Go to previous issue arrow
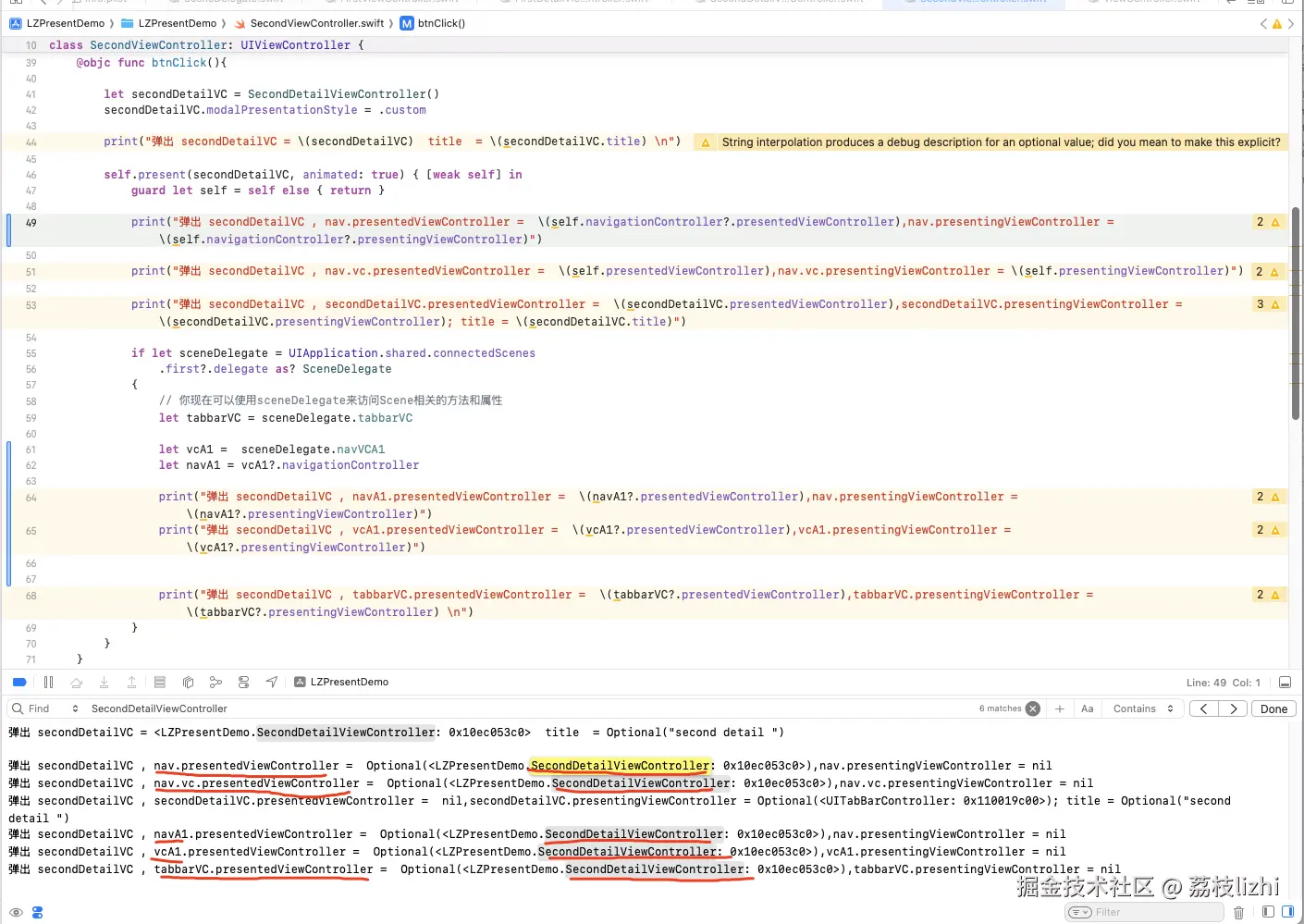The width and height of the screenshot is (1304, 924). click(x=1263, y=24)
